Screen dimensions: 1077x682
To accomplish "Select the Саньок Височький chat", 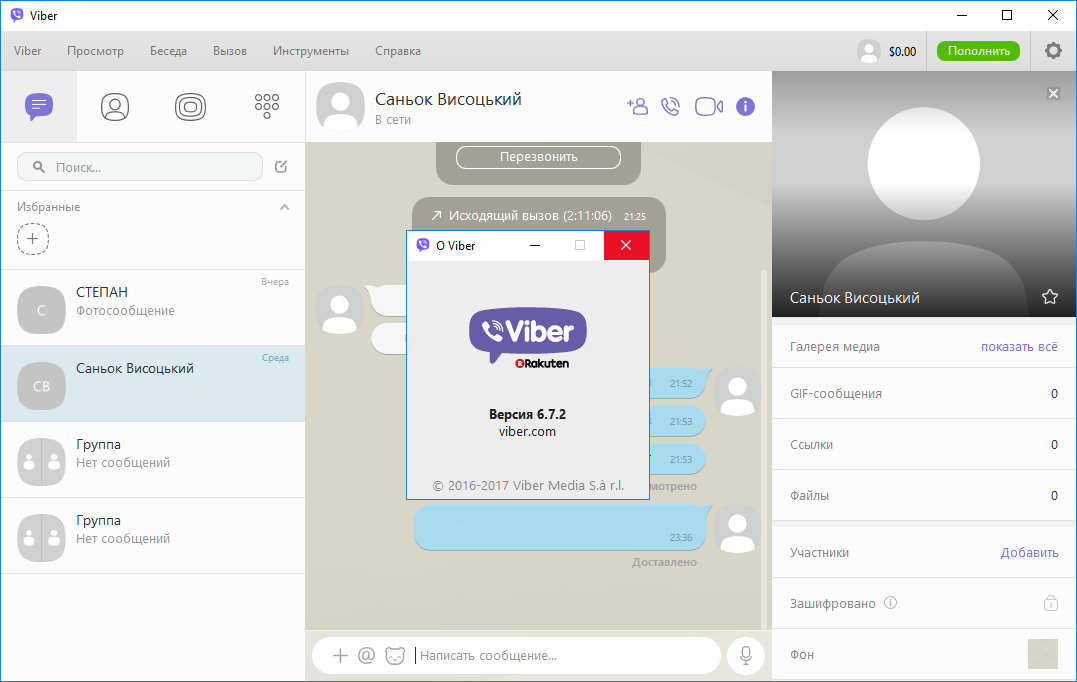I will point(153,384).
